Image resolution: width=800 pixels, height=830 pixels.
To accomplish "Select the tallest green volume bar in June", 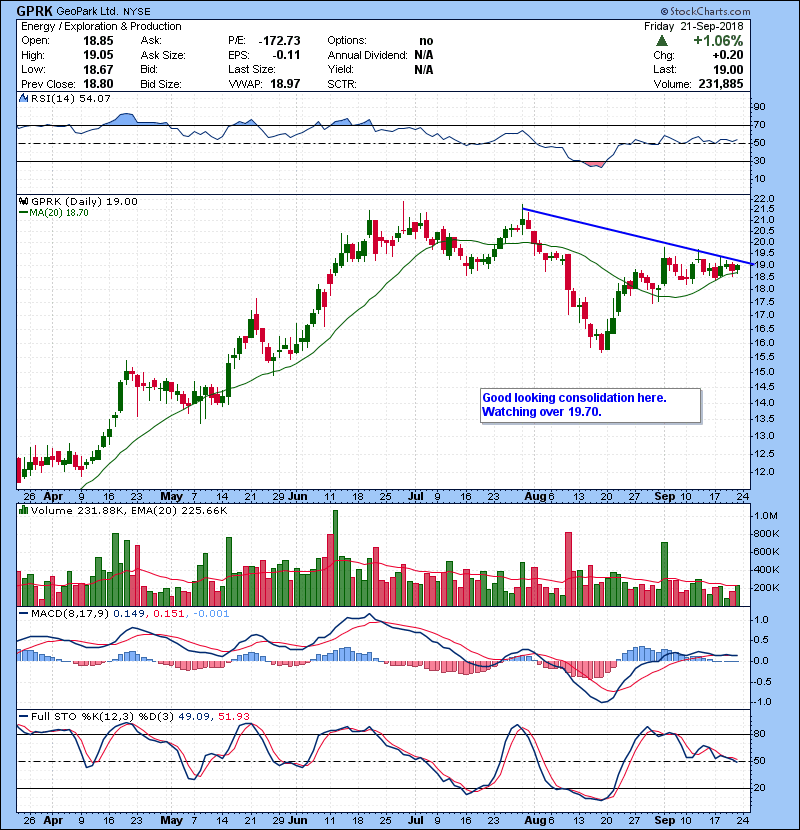I will (335, 557).
